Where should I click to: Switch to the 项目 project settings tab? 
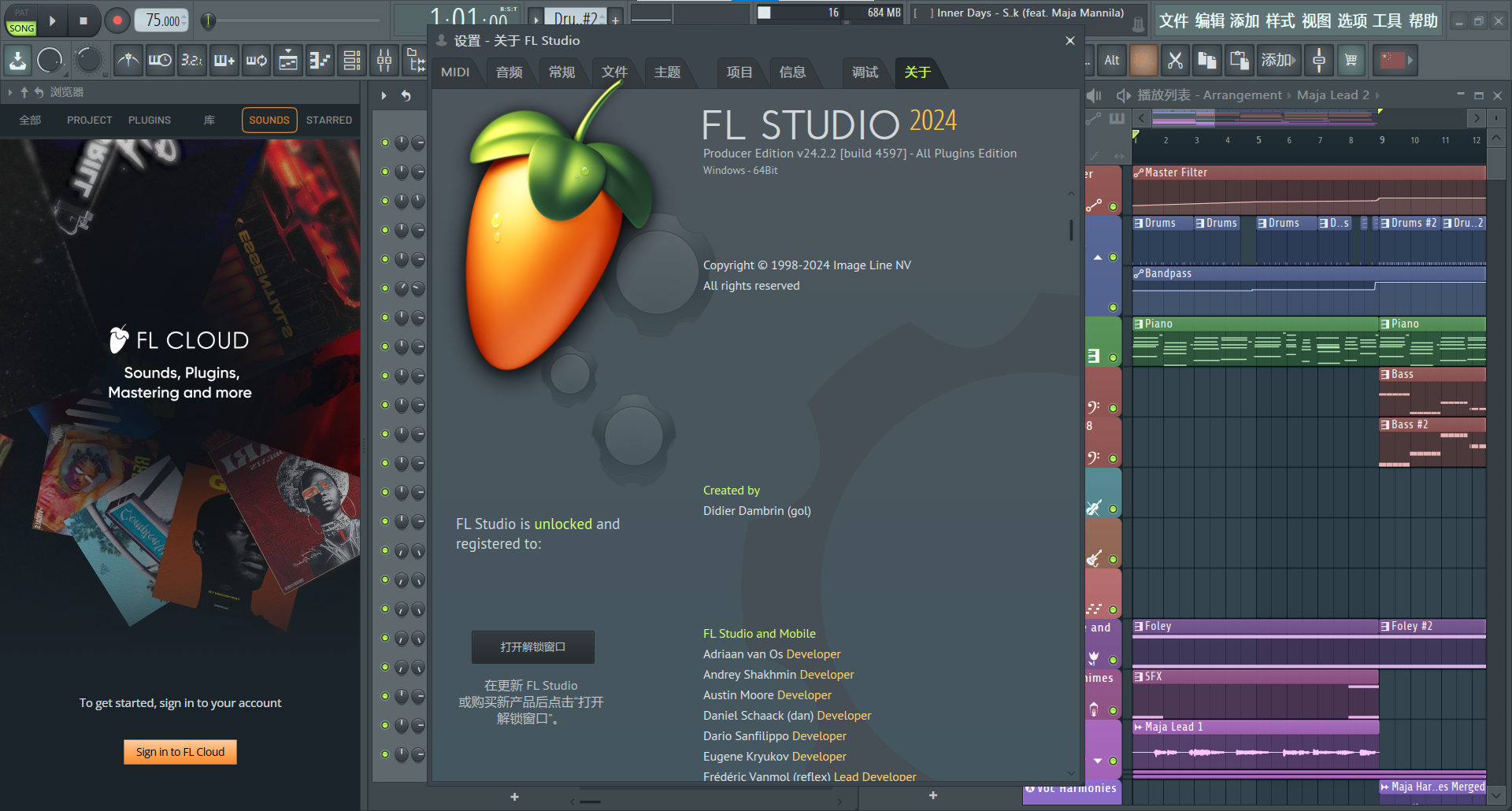tap(739, 72)
